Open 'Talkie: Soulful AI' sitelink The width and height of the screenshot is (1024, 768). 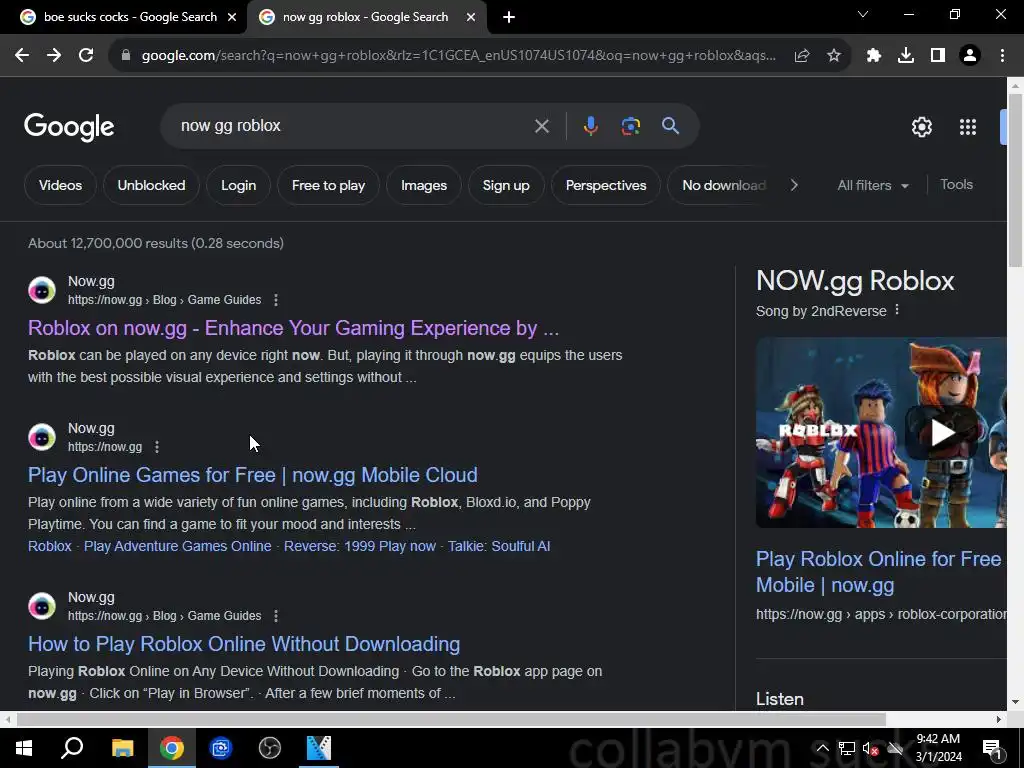tap(499, 546)
